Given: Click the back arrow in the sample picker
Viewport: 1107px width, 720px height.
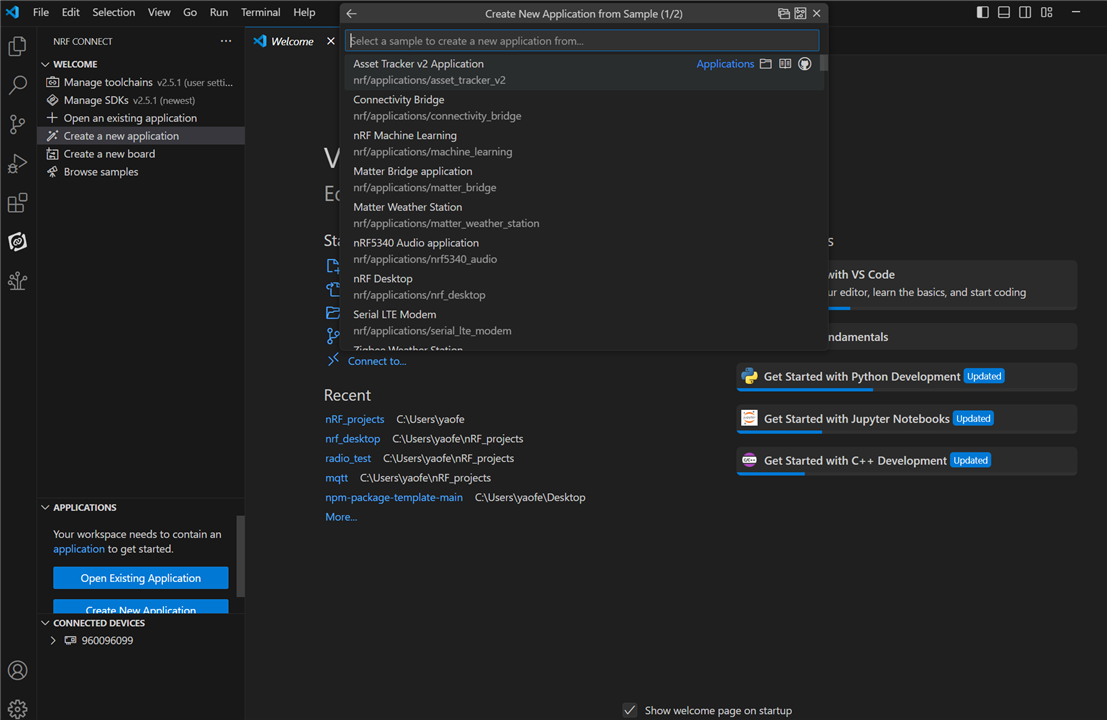Looking at the screenshot, I should pos(352,13).
